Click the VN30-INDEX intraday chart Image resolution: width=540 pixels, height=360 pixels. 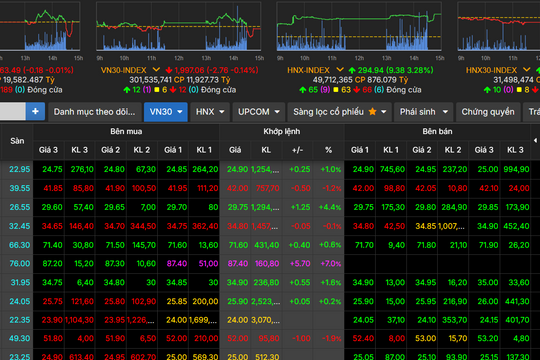pos(178,27)
